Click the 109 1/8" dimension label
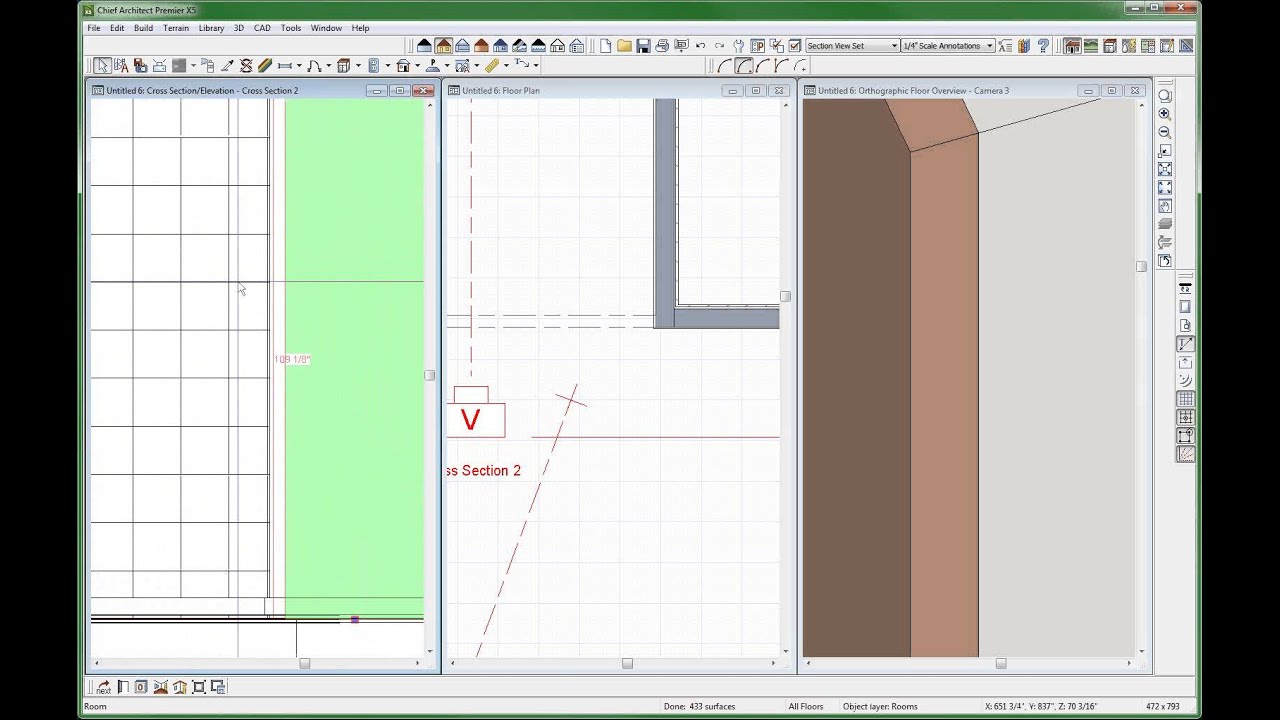The width and height of the screenshot is (1280, 720). 292,360
